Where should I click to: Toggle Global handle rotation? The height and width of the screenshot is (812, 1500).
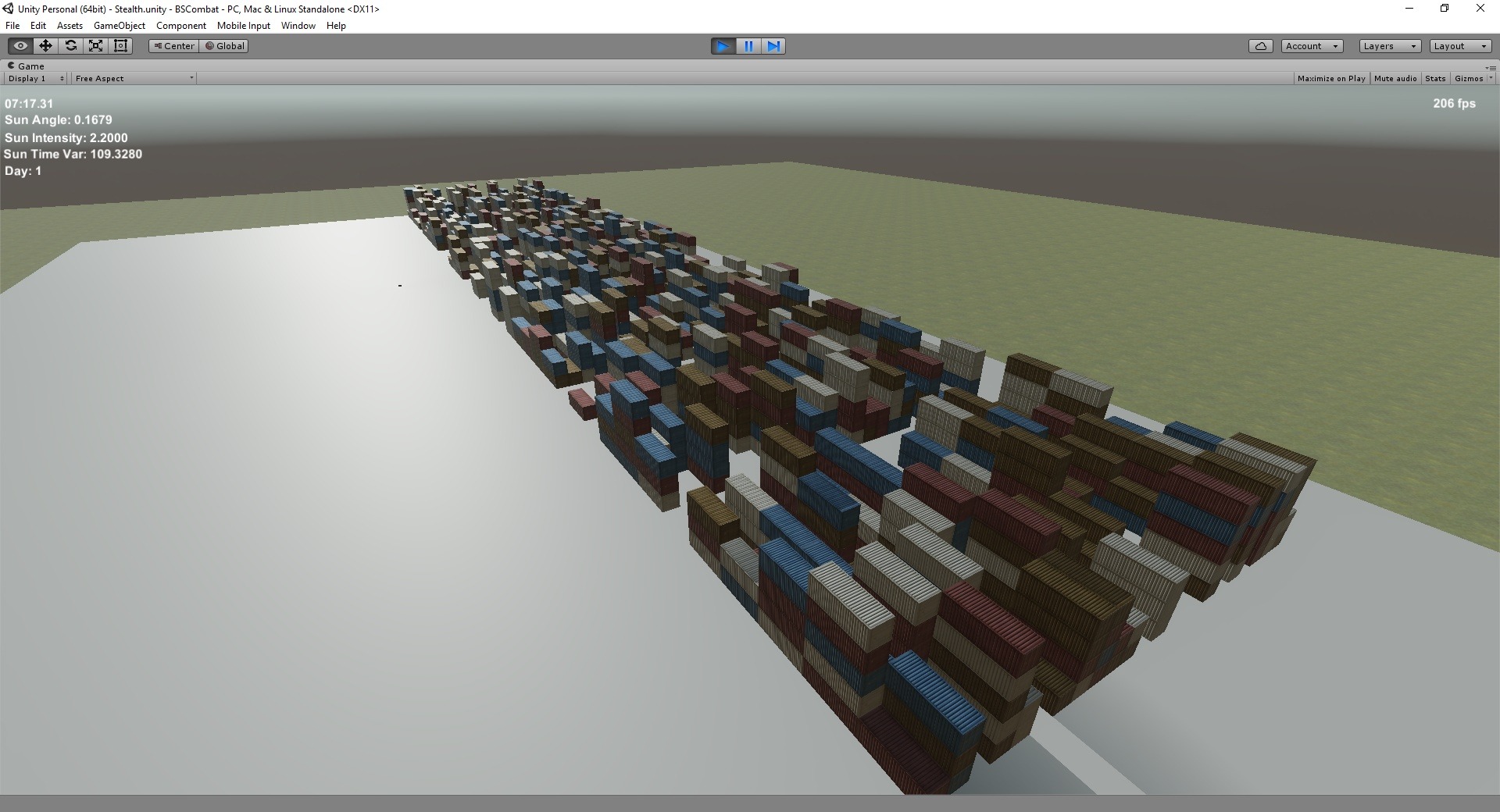(224, 46)
